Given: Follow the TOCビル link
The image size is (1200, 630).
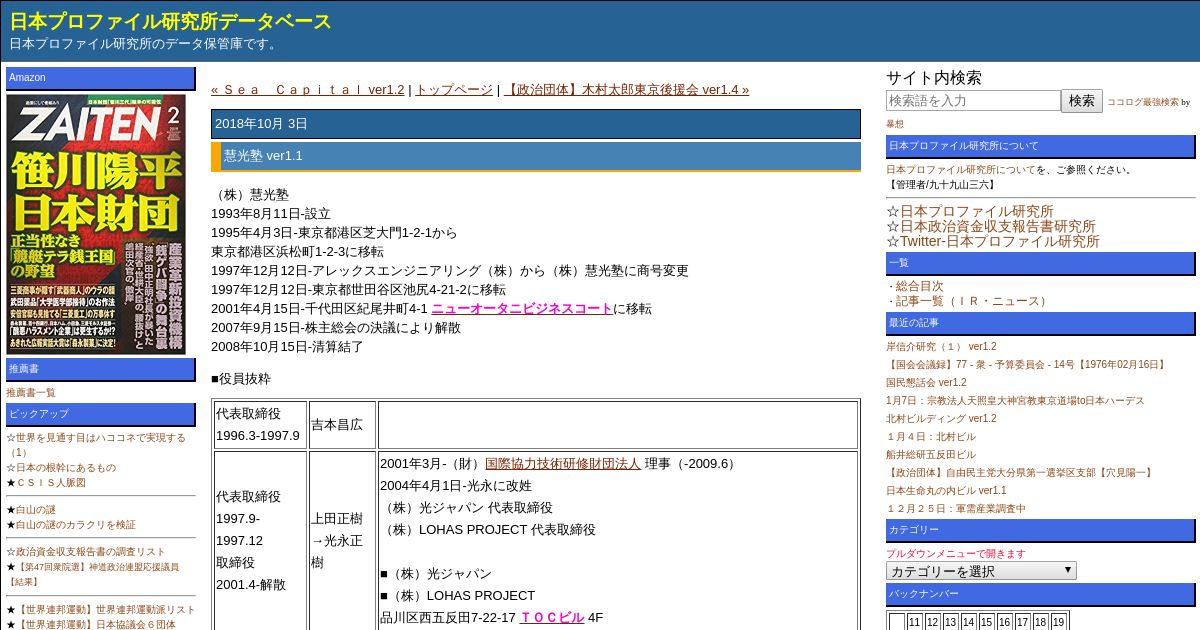Looking at the screenshot, I should pyautogui.click(x=552, y=618).
